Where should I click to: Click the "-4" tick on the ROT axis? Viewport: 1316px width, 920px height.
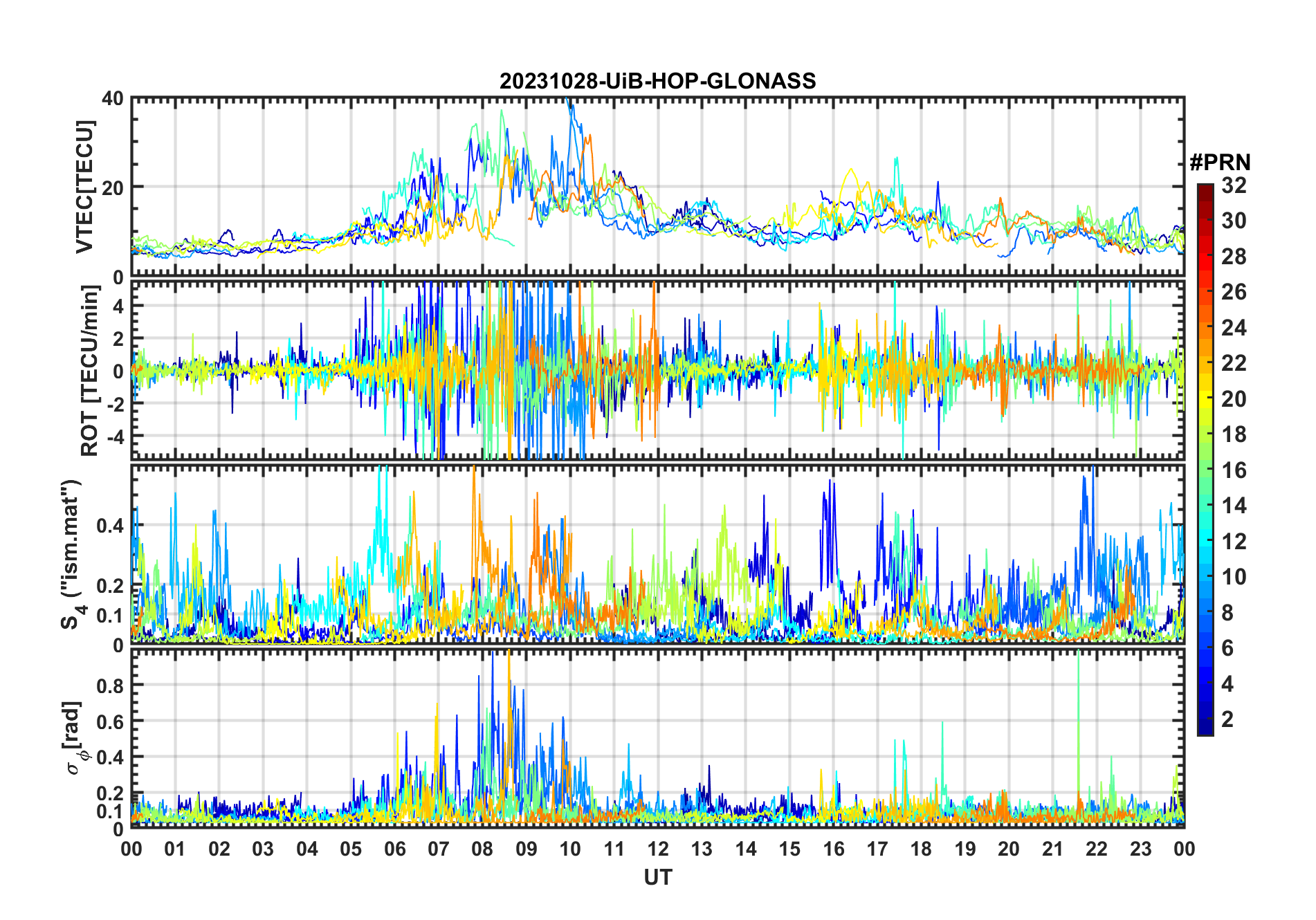(x=114, y=436)
